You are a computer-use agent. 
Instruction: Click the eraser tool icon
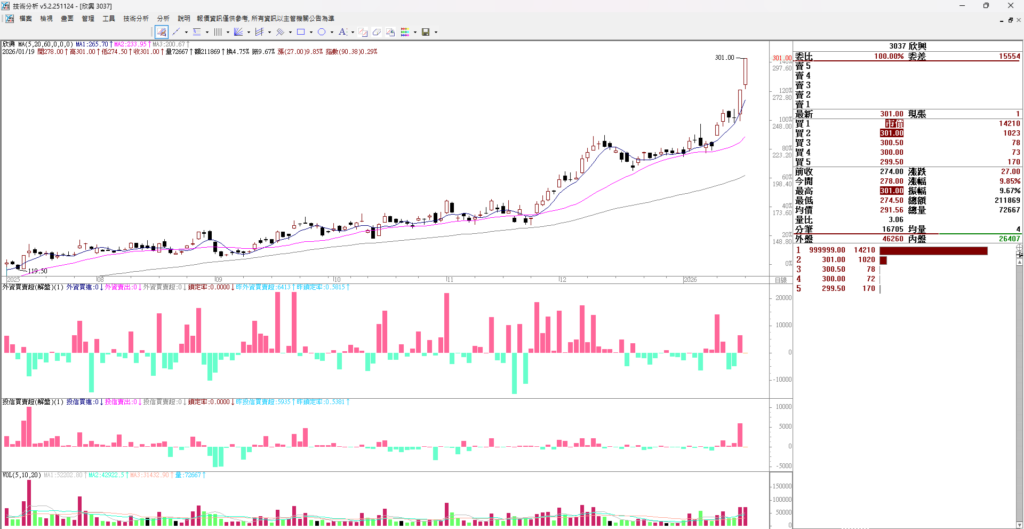(x=377, y=32)
